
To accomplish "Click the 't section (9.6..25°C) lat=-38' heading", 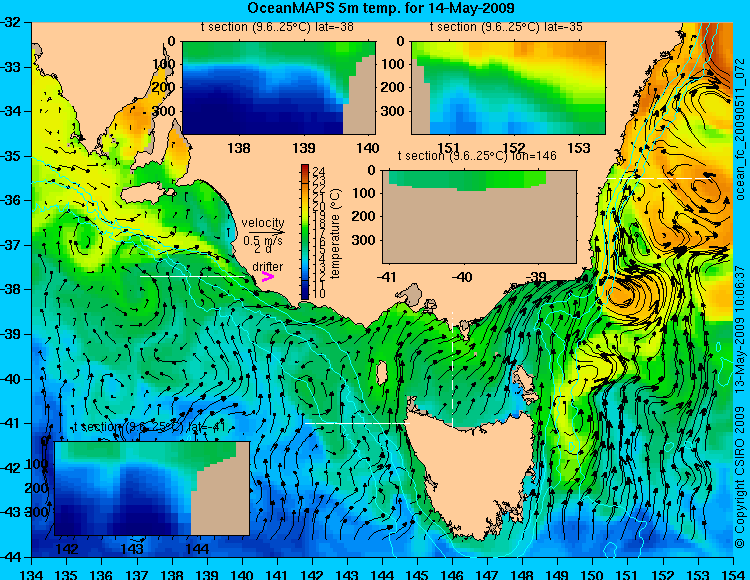I will (x=277, y=27).
